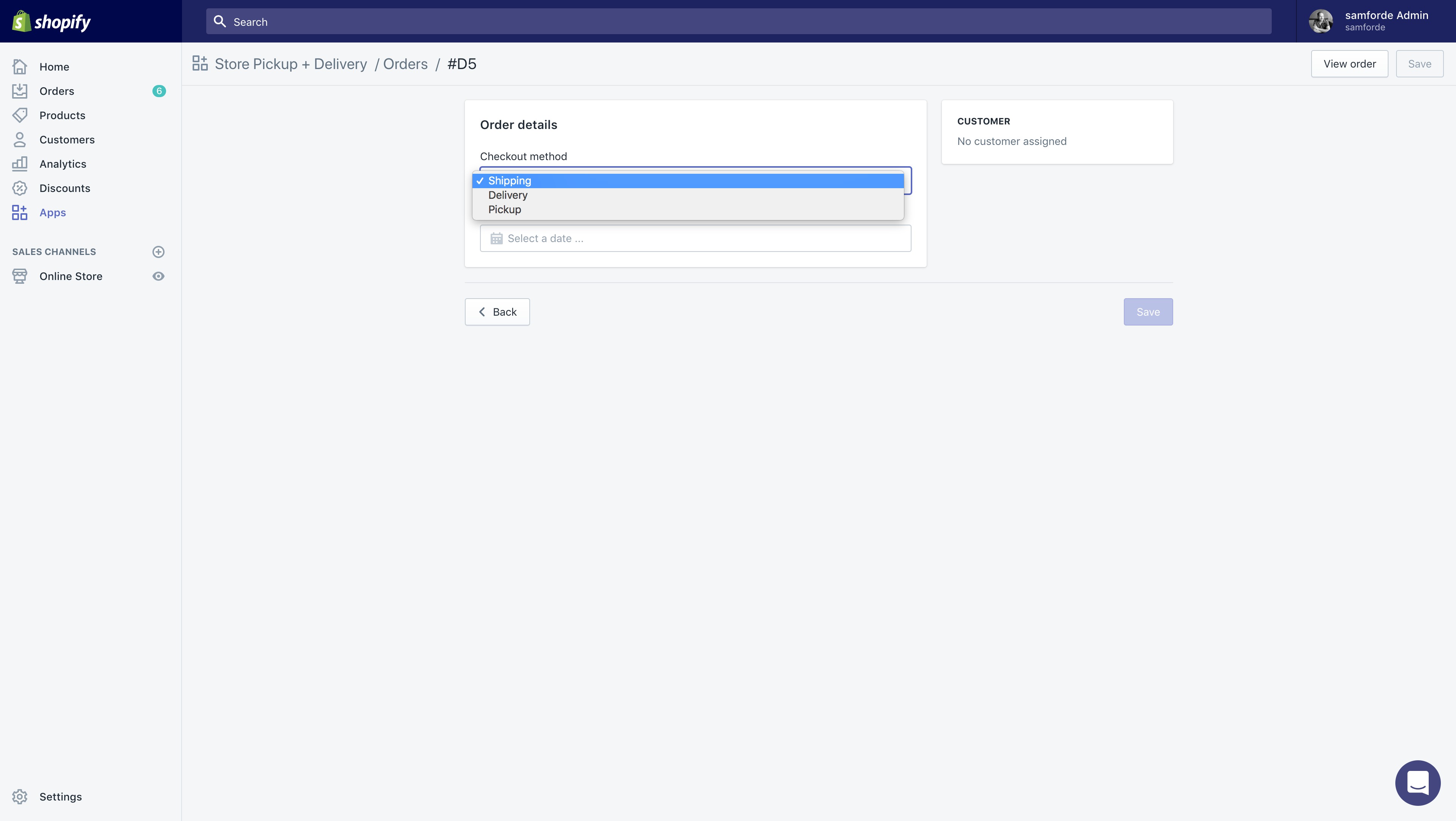Select Shipping in checkout method dropdown
Image resolution: width=1456 pixels, height=821 pixels.
click(509, 181)
